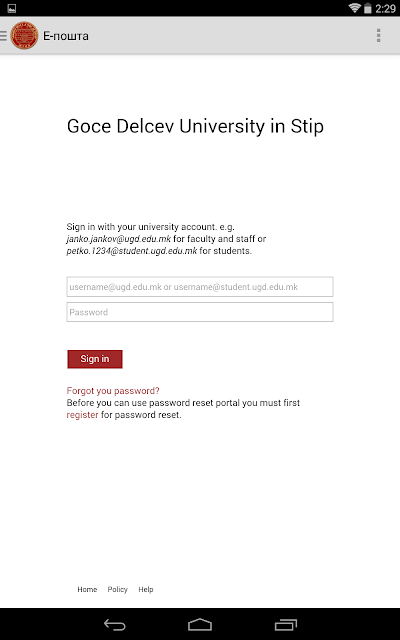Viewport: 400px width, 640px height.
Task: Tap the battery status icon
Action: point(368,8)
